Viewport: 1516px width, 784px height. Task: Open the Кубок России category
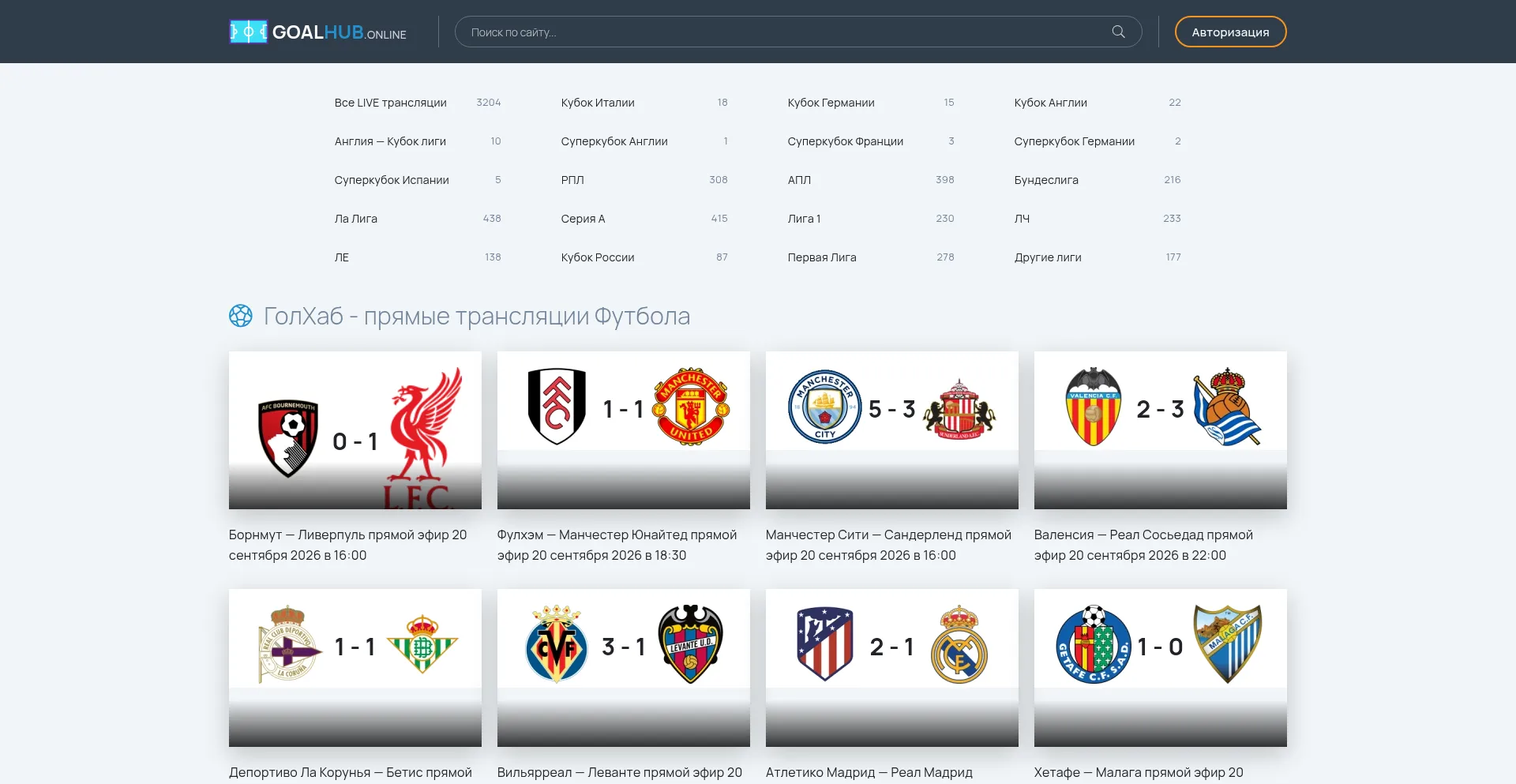[x=598, y=257]
